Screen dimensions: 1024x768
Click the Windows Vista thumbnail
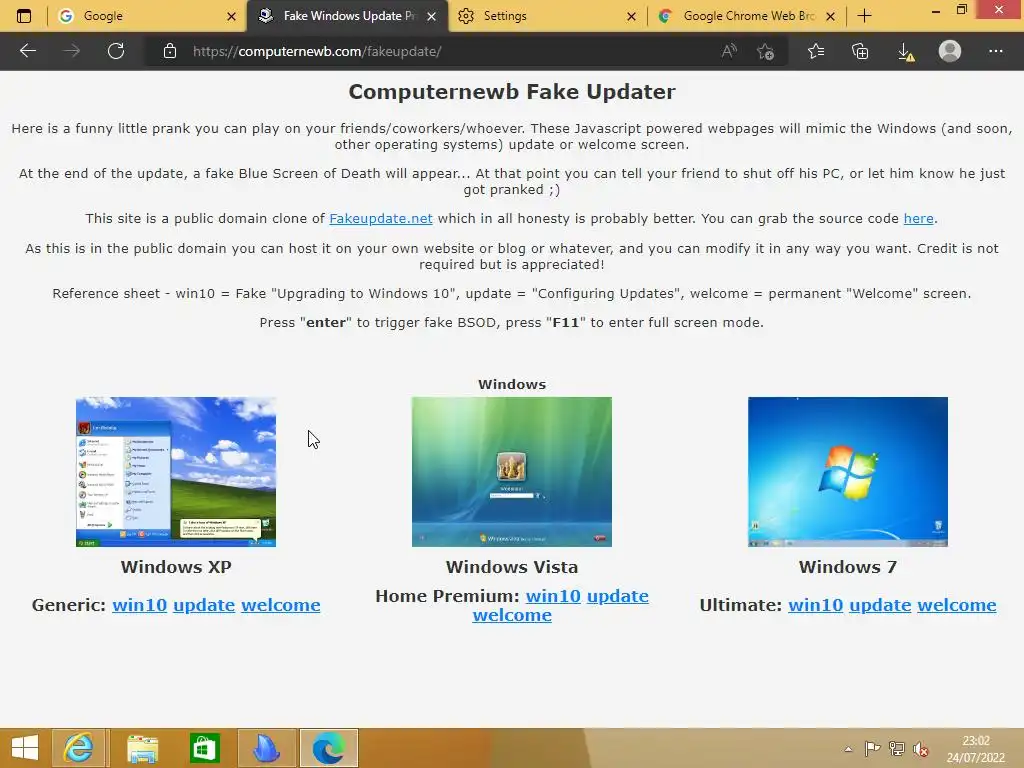511,472
